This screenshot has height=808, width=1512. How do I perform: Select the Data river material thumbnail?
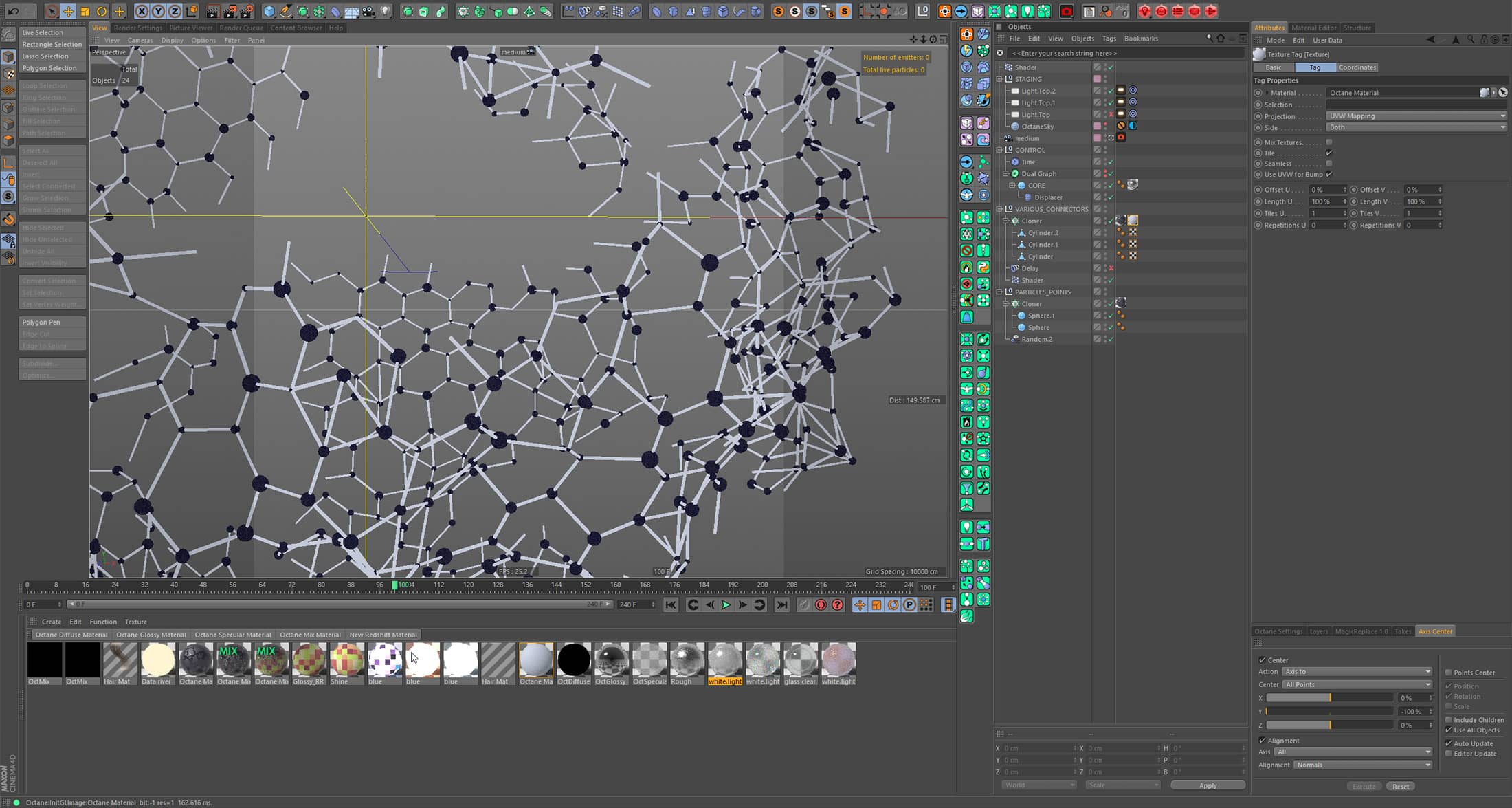pos(157,664)
